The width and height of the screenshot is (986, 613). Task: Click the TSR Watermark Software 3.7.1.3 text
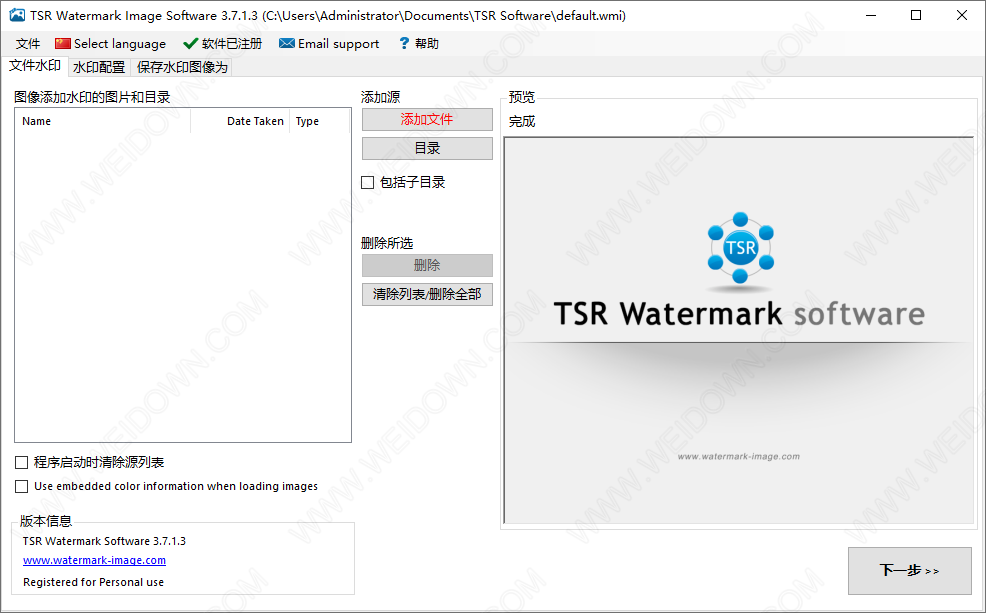pyautogui.click(x=104, y=541)
